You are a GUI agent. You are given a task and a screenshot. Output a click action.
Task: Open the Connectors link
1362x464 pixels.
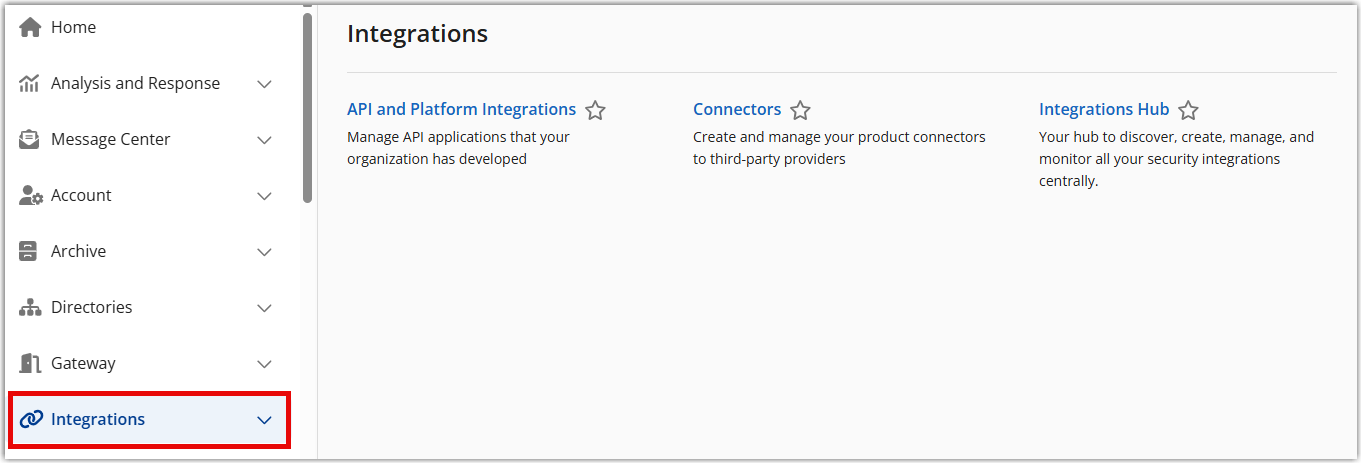(x=737, y=110)
